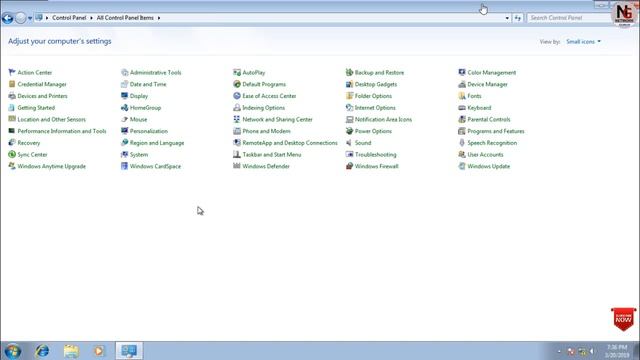The height and width of the screenshot is (360, 640).
Task: Open Notification Area Icons link
Action: click(383, 119)
